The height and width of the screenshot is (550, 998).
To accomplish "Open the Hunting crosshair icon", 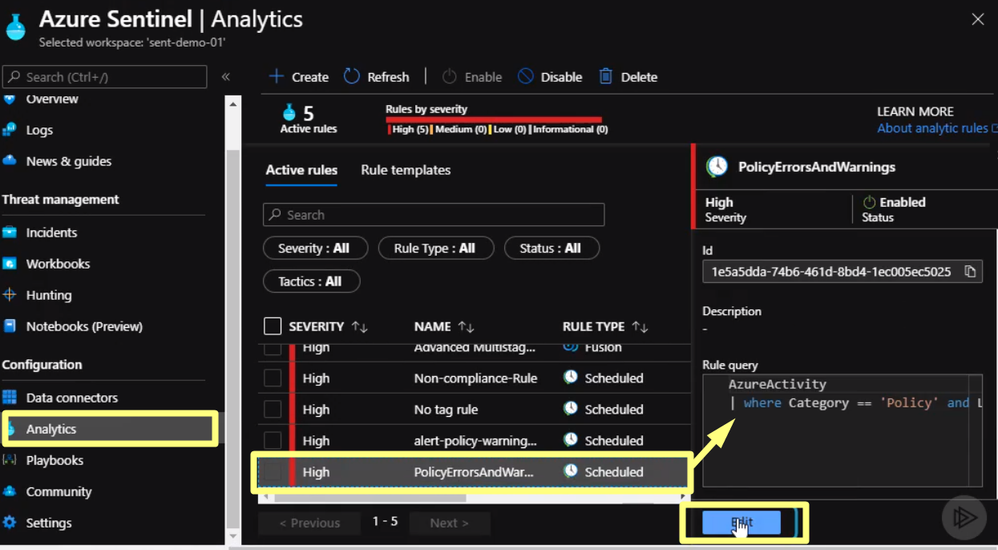I will pyautogui.click(x=10, y=295).
